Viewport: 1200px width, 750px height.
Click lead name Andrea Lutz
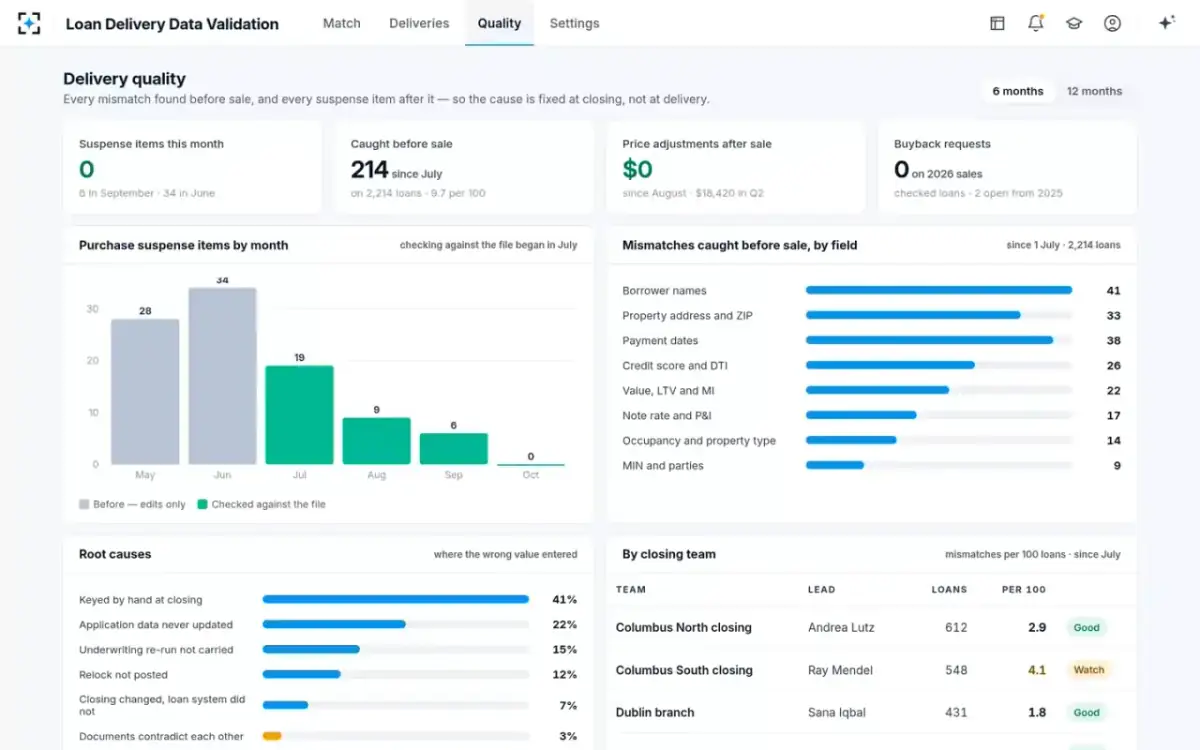coord(841,628)
